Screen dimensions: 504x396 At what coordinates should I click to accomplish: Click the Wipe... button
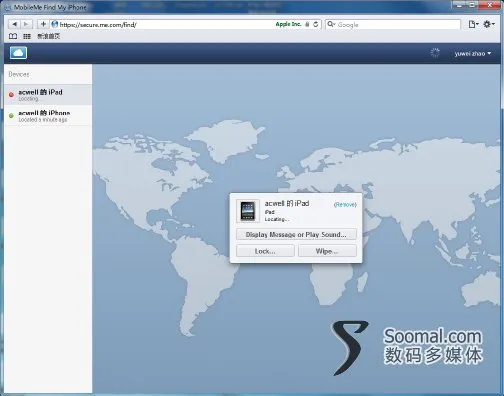(327, 251)
